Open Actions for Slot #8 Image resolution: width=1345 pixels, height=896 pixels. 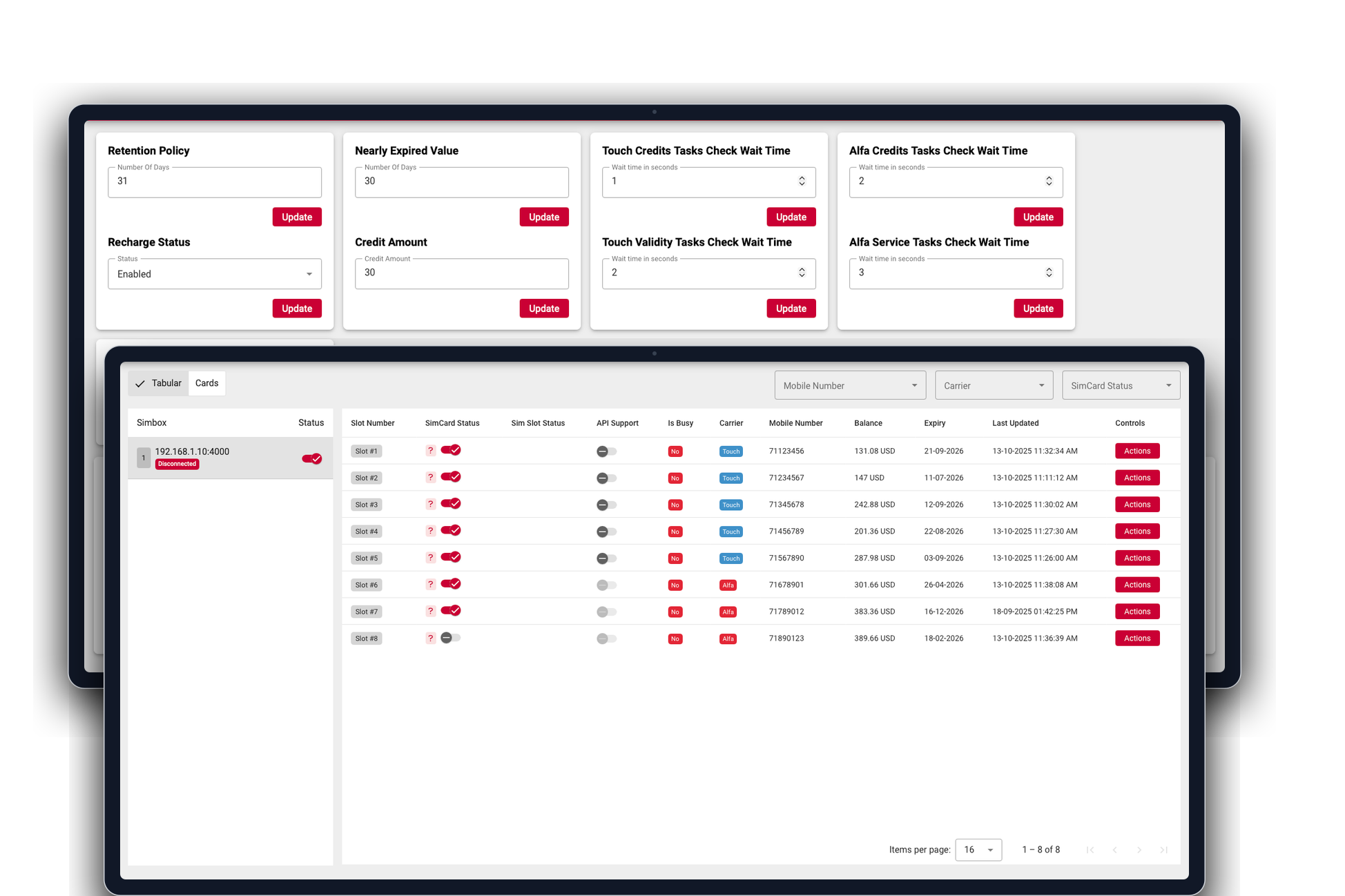(1137, 639)
